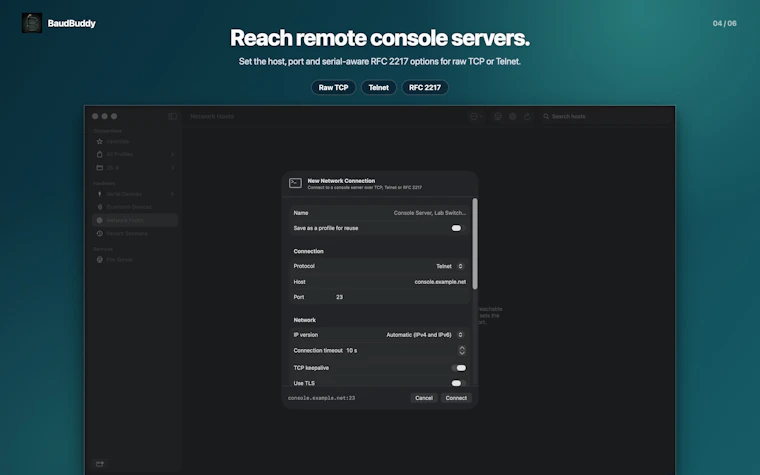Click the Cancel button
This screenshot has width=760, height=475.
coord(424,398)
